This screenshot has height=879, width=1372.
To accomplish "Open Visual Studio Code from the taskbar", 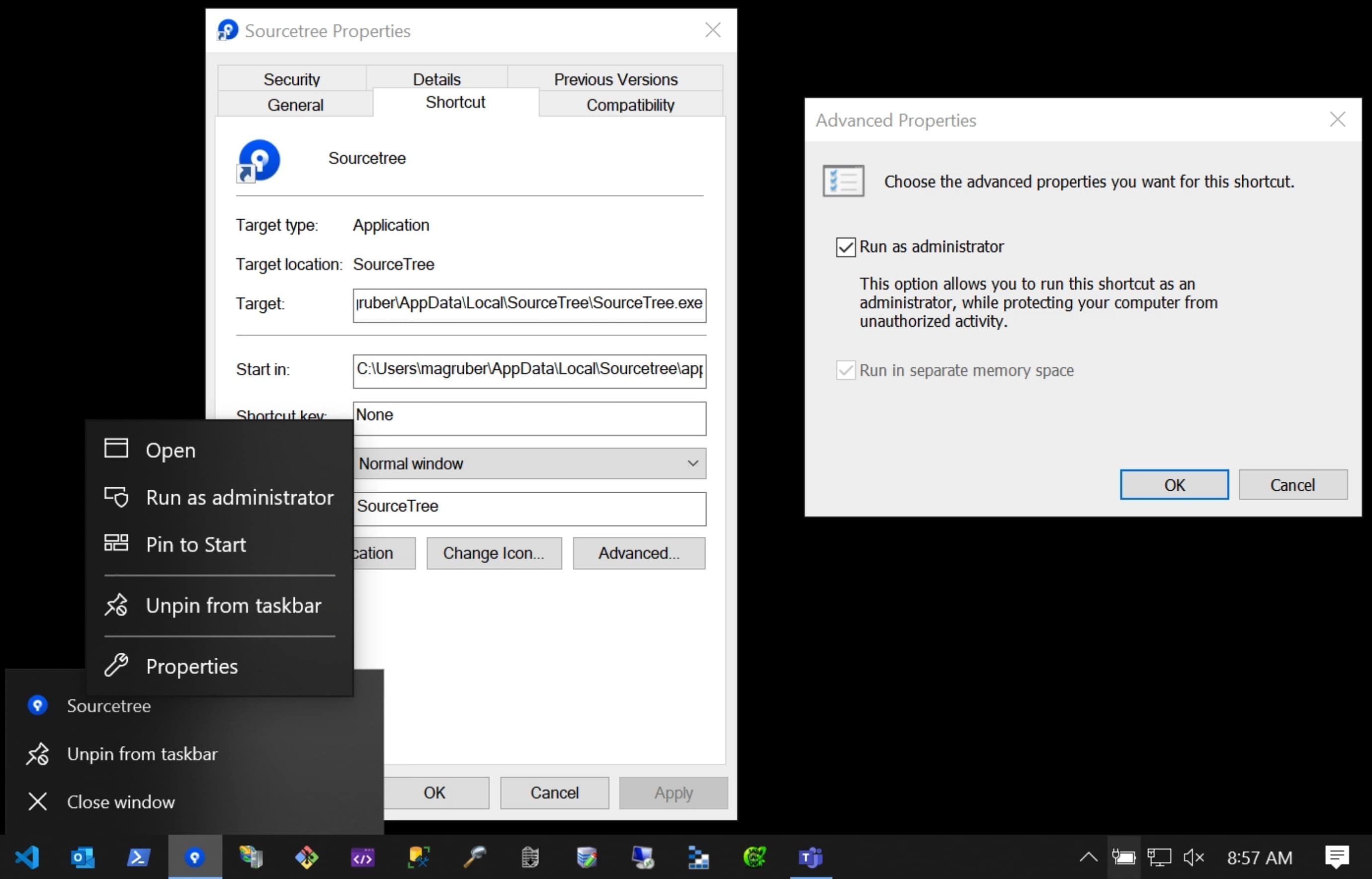I will pyautogui.click(x=27, y=857).
